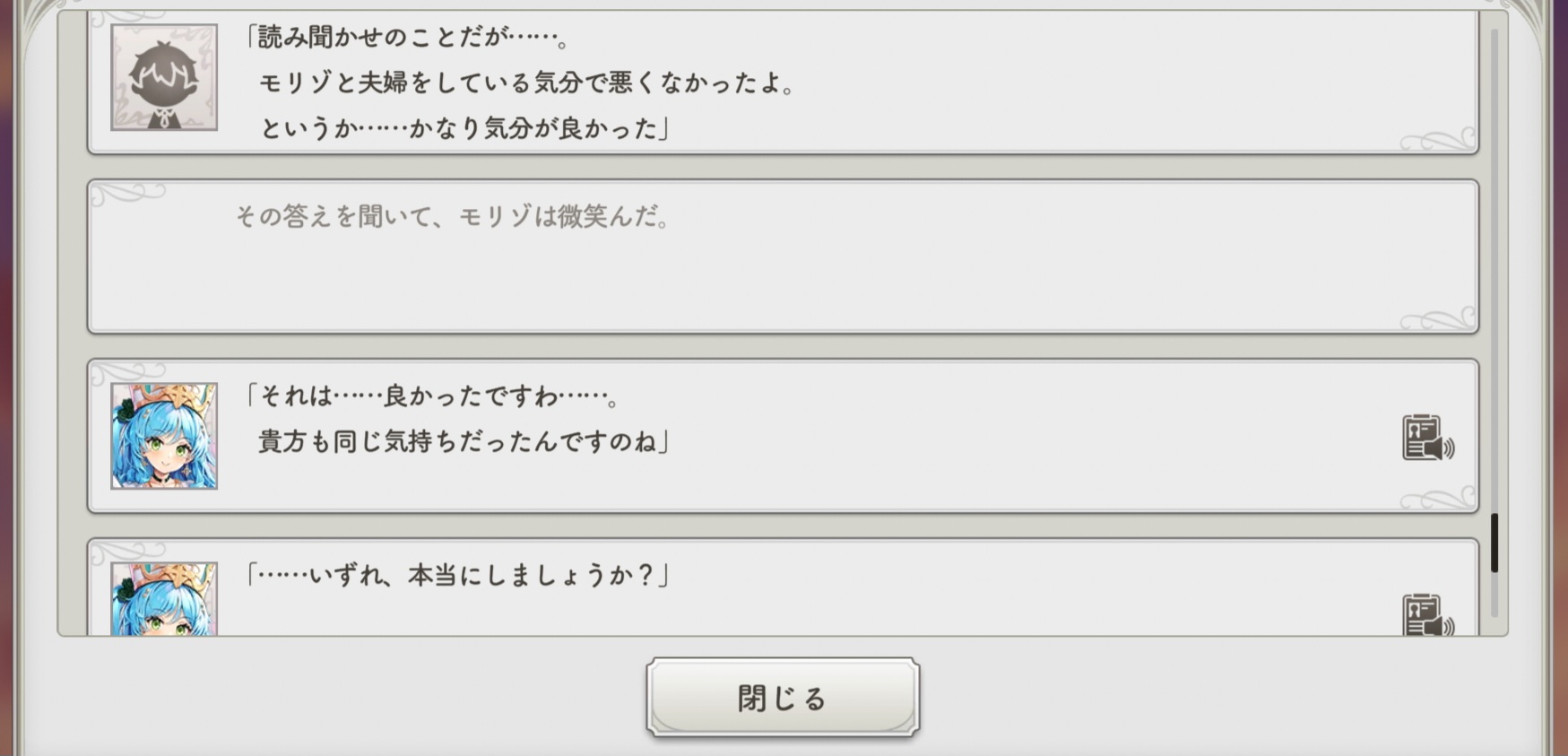The image size is (1568, 756).
Task: Select the "モリゾと夫婦をしている気分で悪くなかったよ" line
Action: pyautogui.click(x=527, y=83)
